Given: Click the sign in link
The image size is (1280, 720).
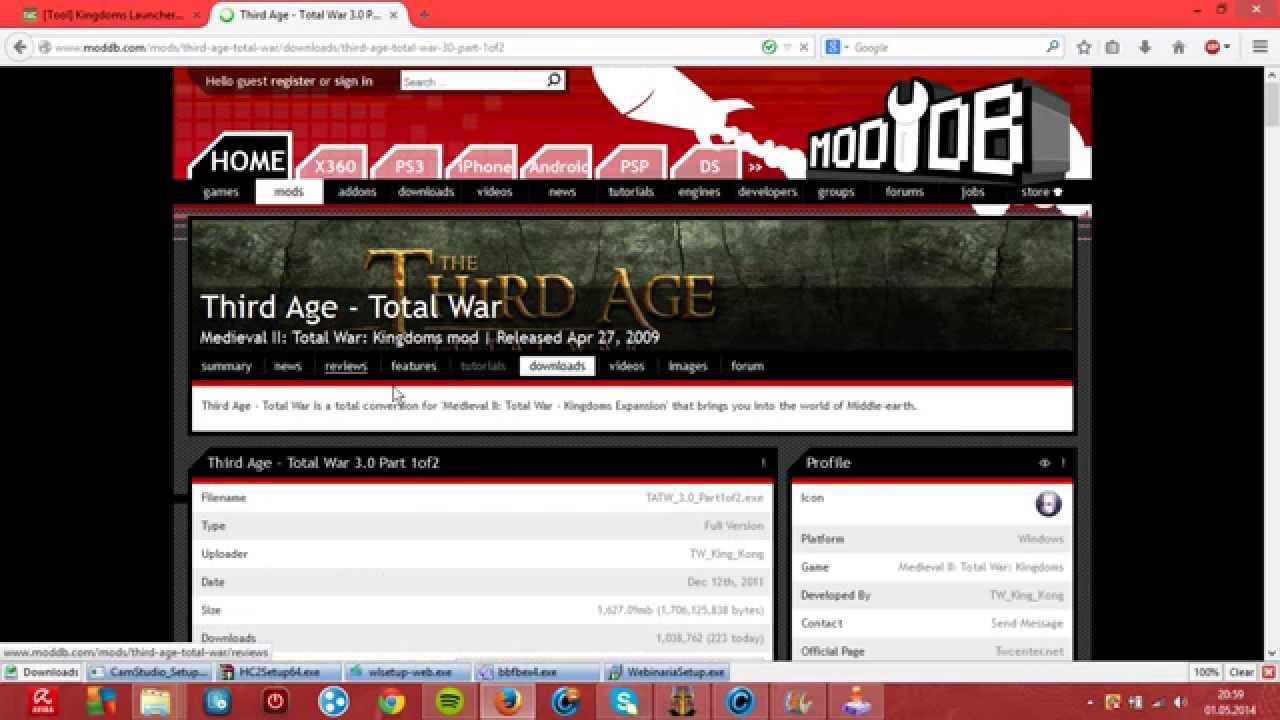Looking at the screenshot, I should (353, 81).
